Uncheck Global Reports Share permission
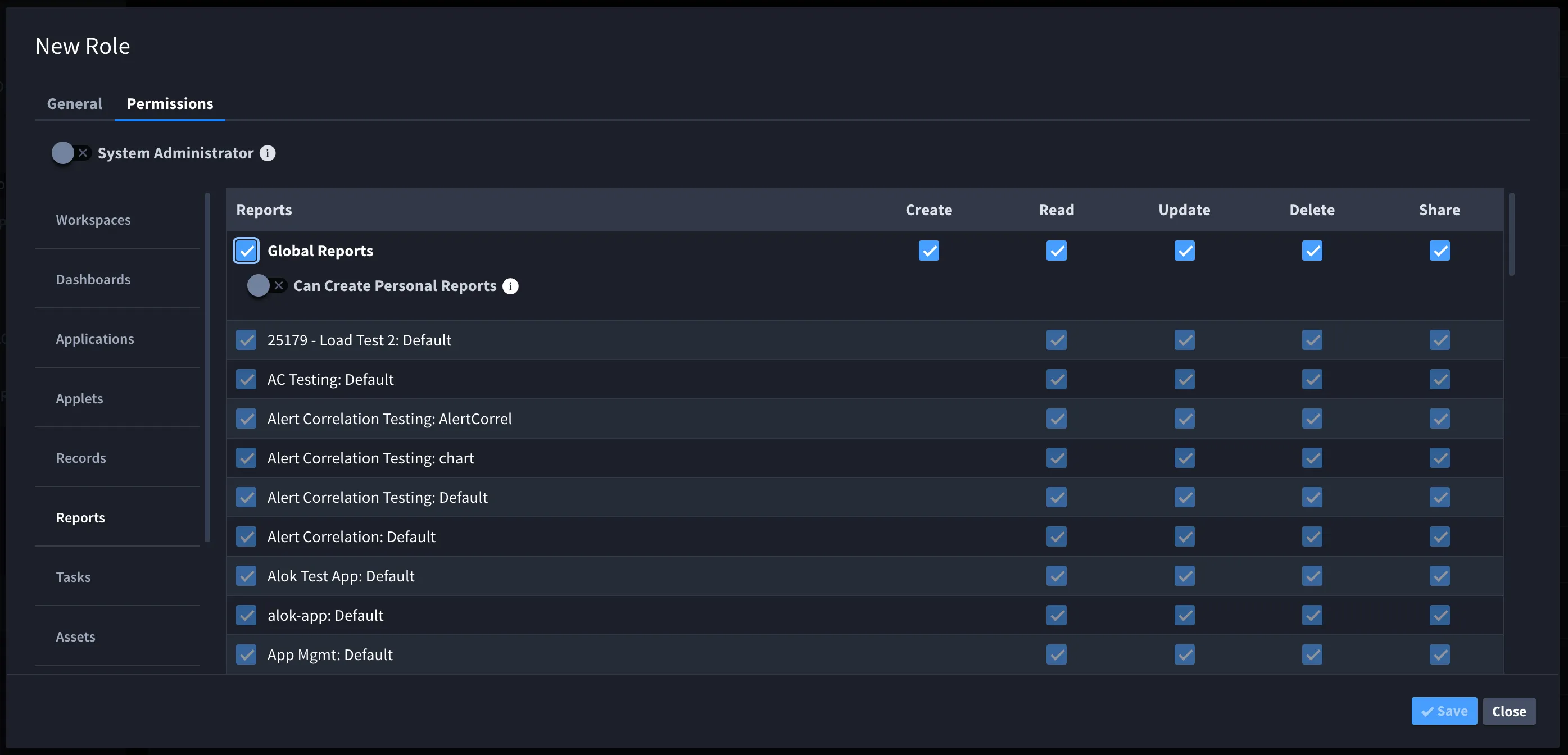This screenshot has height=755, width=1568. click(1439, 251)
